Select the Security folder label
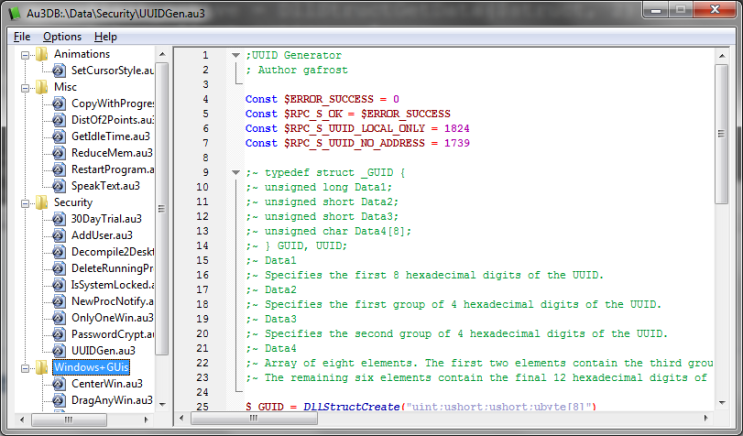This screenshot has height=436, width=743. pos(73,202)
